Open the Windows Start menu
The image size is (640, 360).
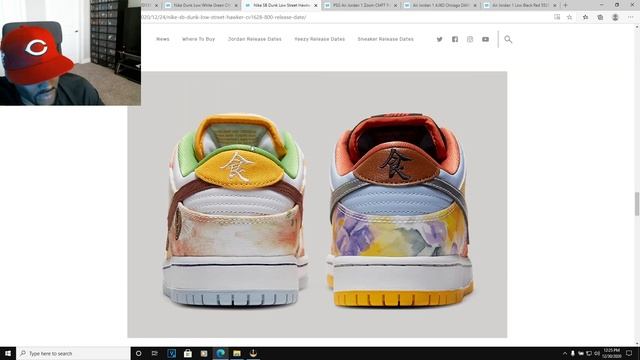[8, 353]
